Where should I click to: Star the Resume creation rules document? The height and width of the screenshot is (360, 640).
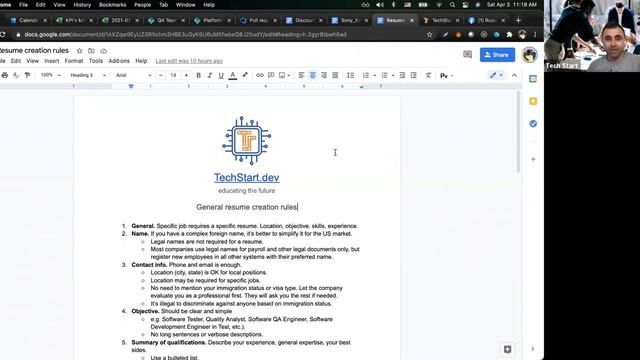[80, 51]
